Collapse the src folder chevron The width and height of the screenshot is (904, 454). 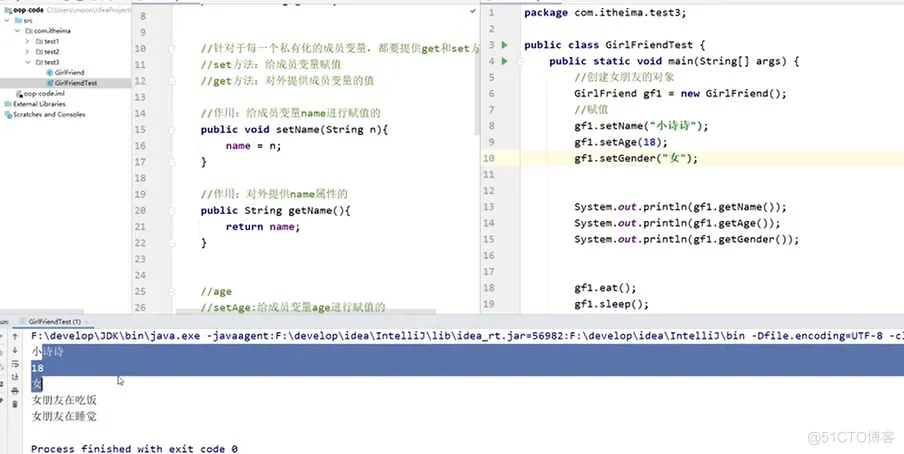(x=7, y=20)
